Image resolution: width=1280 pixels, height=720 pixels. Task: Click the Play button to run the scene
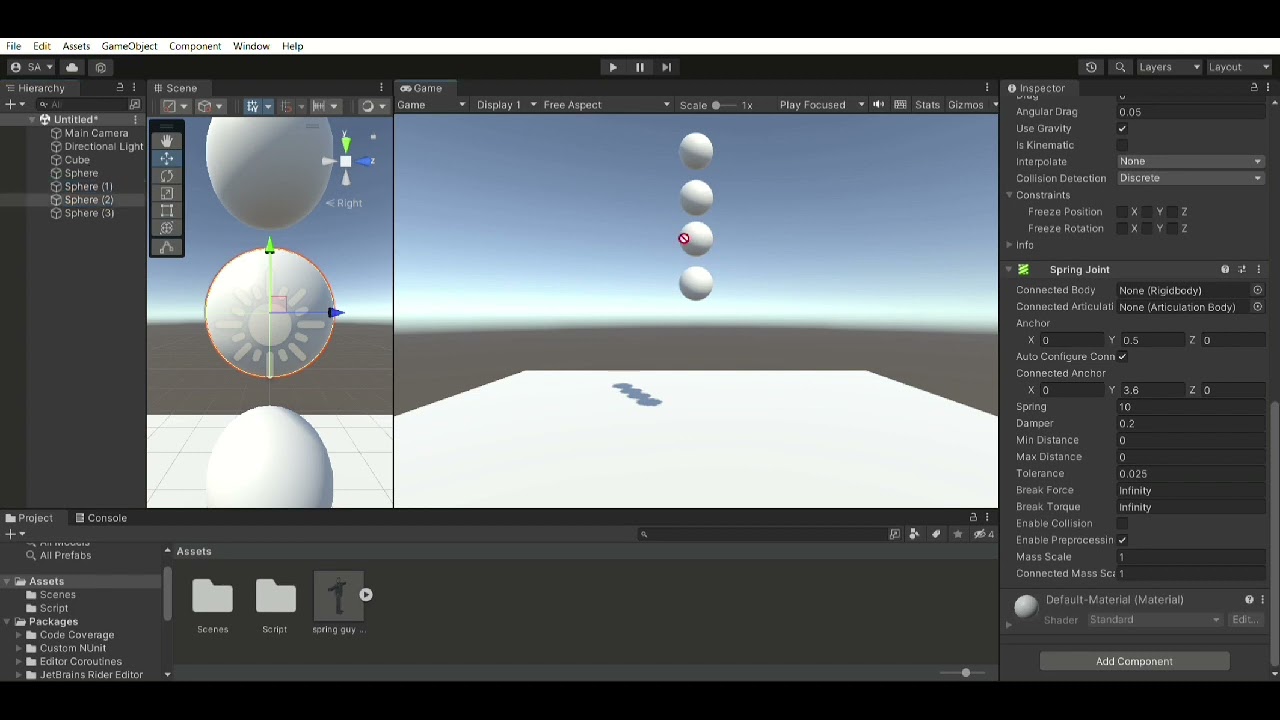click(612, 67)
